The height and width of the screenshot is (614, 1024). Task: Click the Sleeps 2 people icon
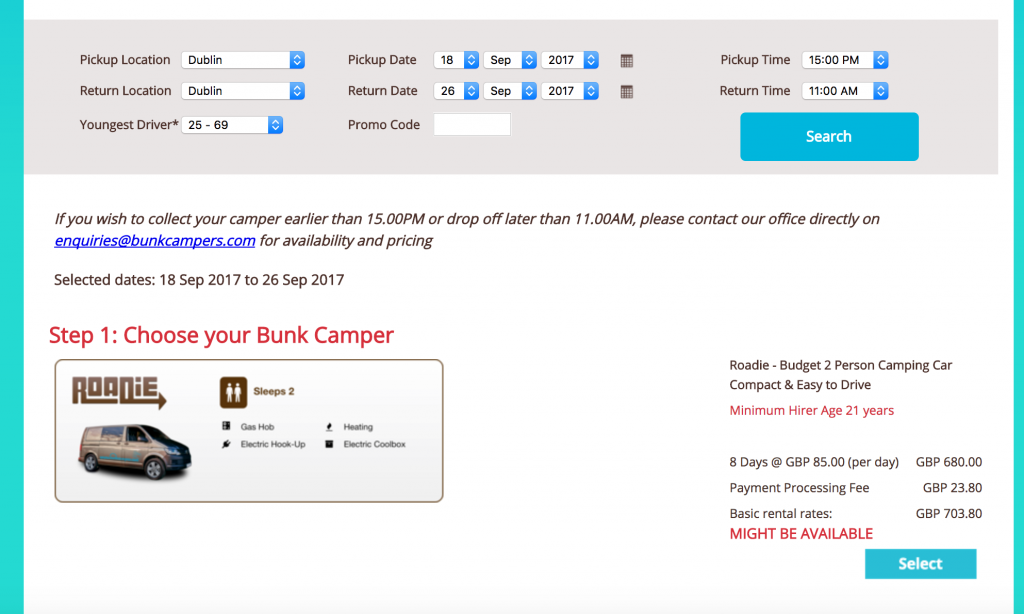tap(233, 392)
